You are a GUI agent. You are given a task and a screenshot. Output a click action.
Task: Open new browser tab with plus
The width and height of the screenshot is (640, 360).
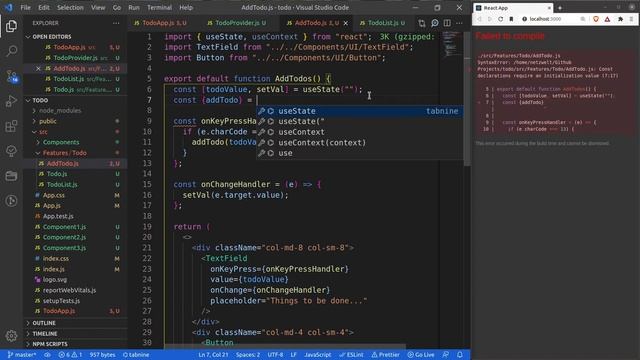coord(560,8)
